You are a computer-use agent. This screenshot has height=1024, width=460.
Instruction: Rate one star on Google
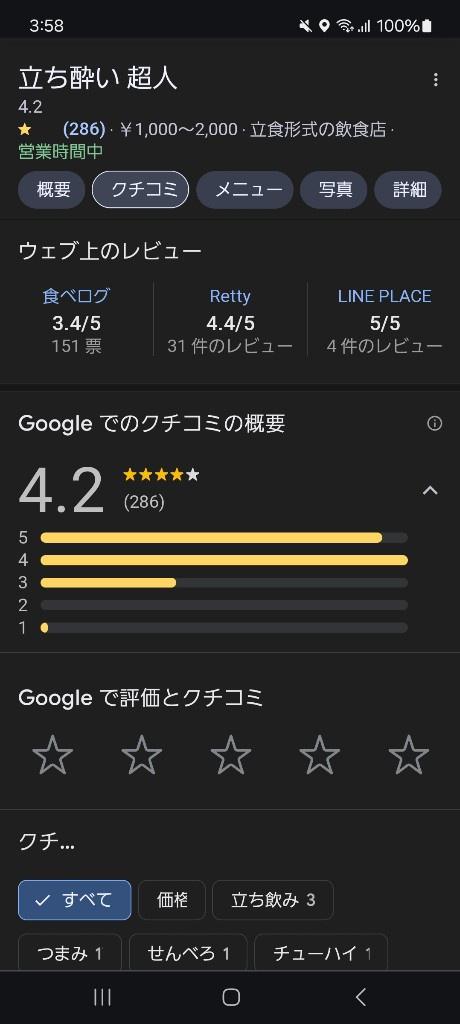52,754
